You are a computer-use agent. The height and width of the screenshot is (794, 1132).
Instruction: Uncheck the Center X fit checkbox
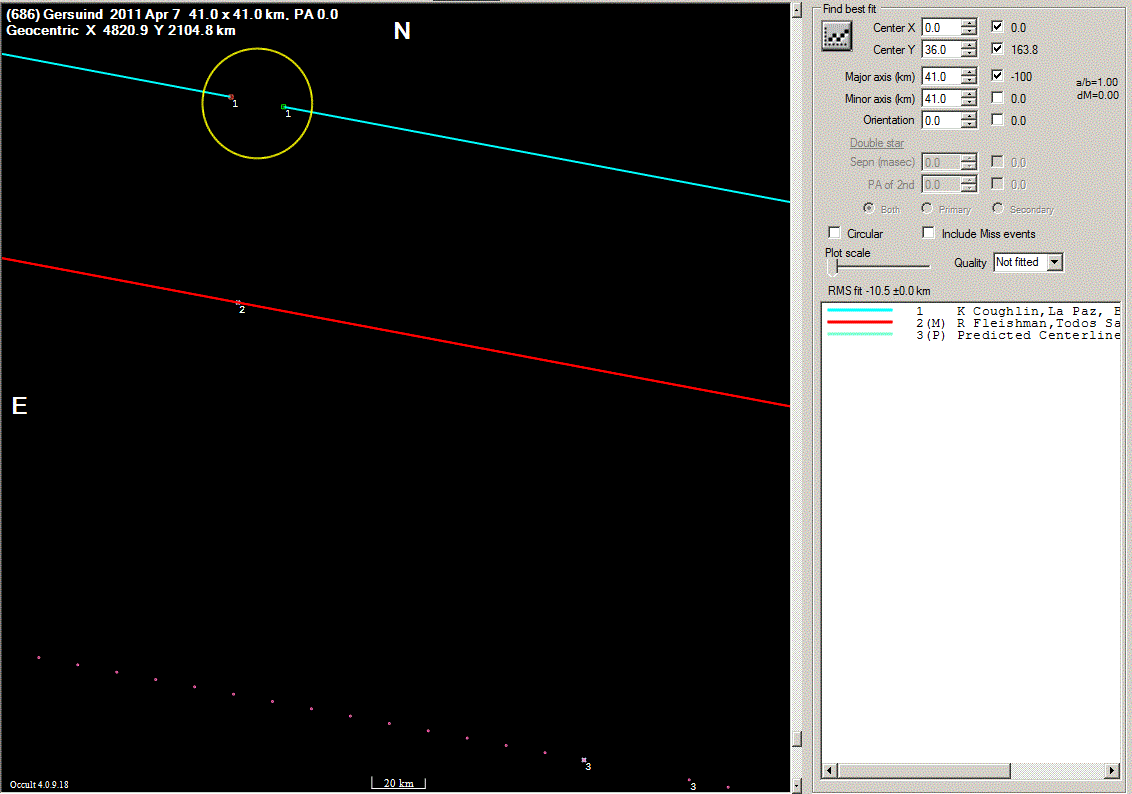(x=997, y=27)
